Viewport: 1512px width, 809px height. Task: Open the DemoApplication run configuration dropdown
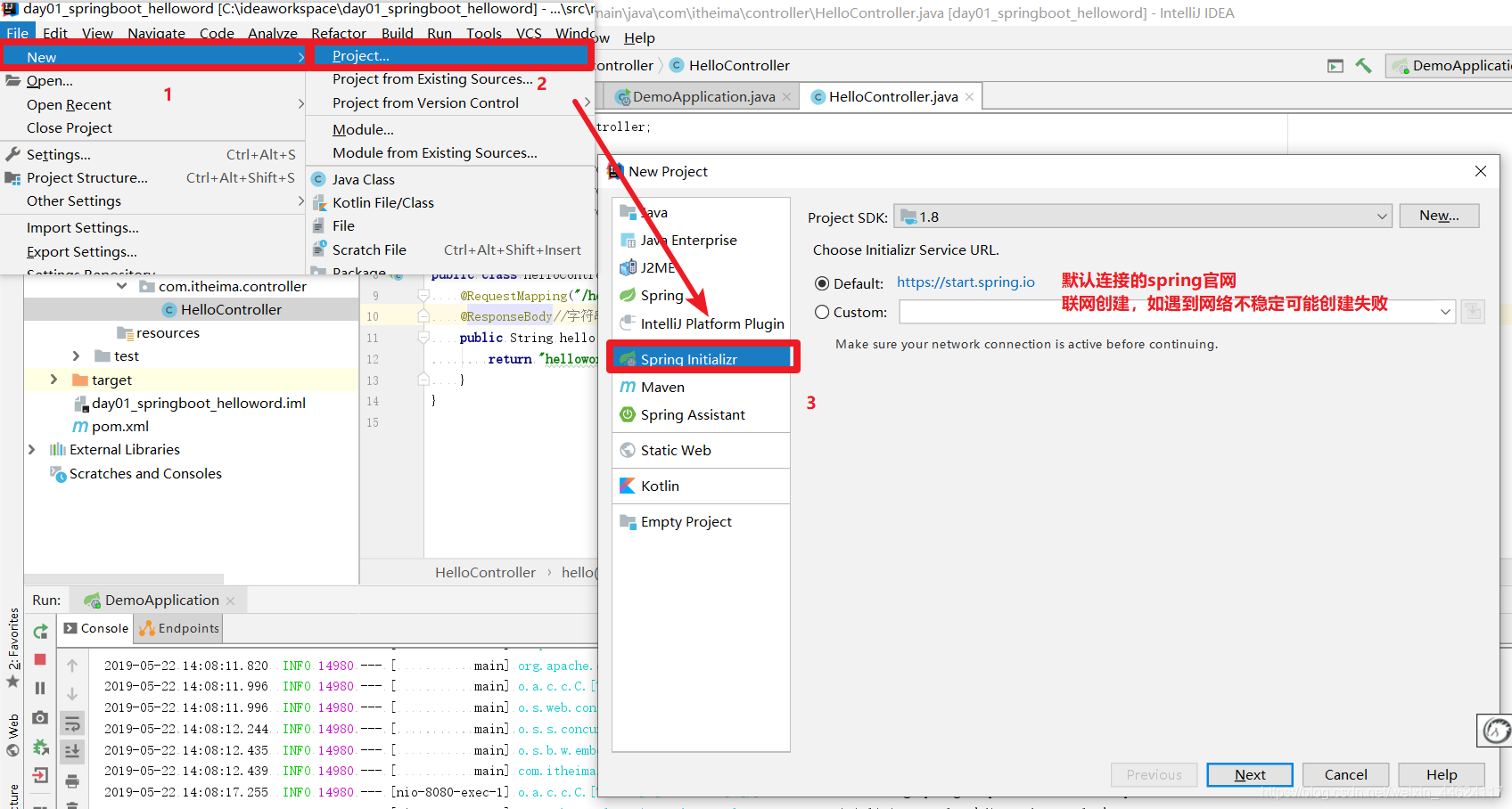[1449, 66]
